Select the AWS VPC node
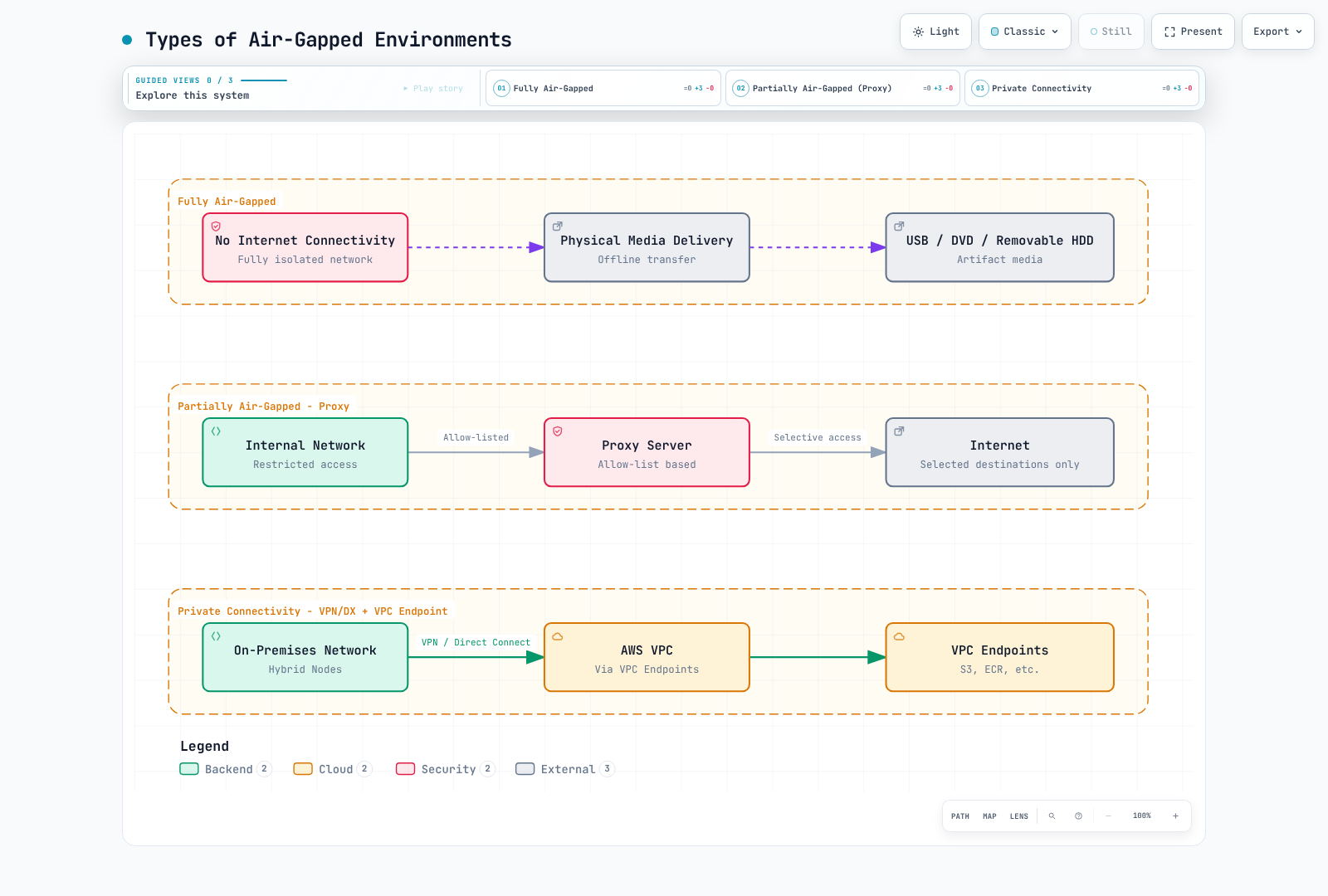This screenshot has height=896, width=1328. click(647, 657)
